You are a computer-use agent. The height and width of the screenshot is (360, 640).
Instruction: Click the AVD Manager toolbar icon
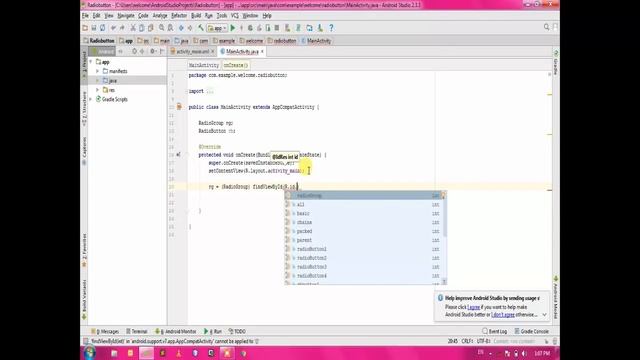coord(288,28)
